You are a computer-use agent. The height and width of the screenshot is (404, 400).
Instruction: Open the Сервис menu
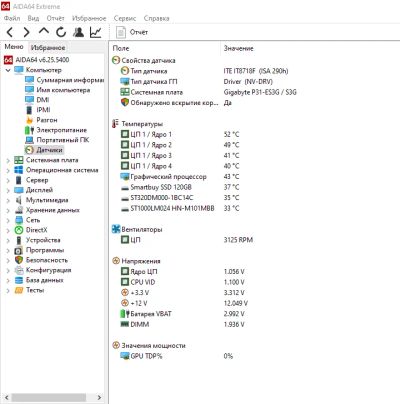[x=125, y=18]
